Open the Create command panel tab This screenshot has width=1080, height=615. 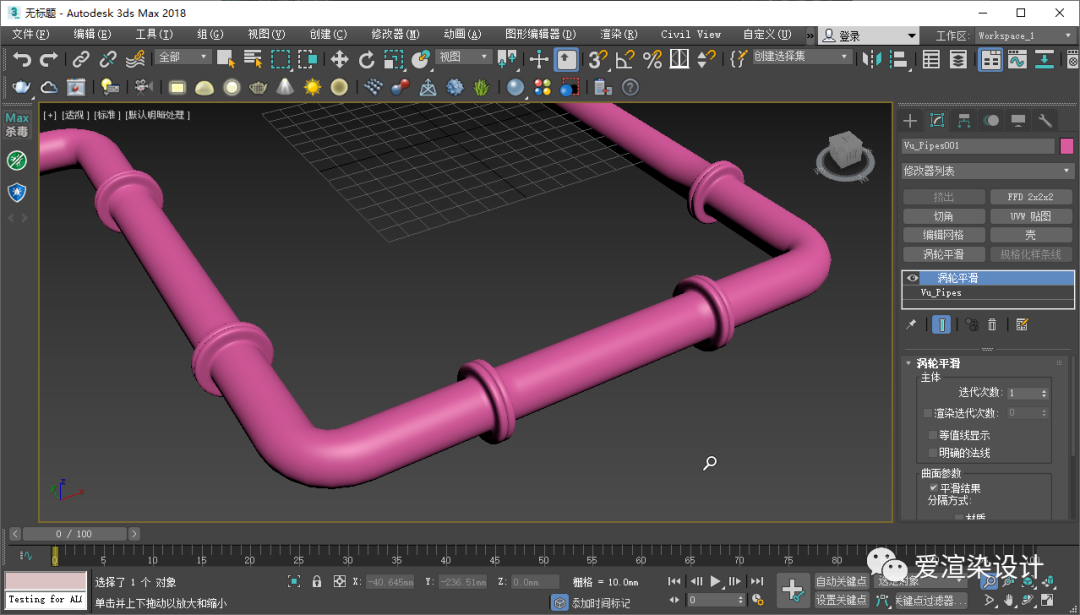tap(910, 121)
